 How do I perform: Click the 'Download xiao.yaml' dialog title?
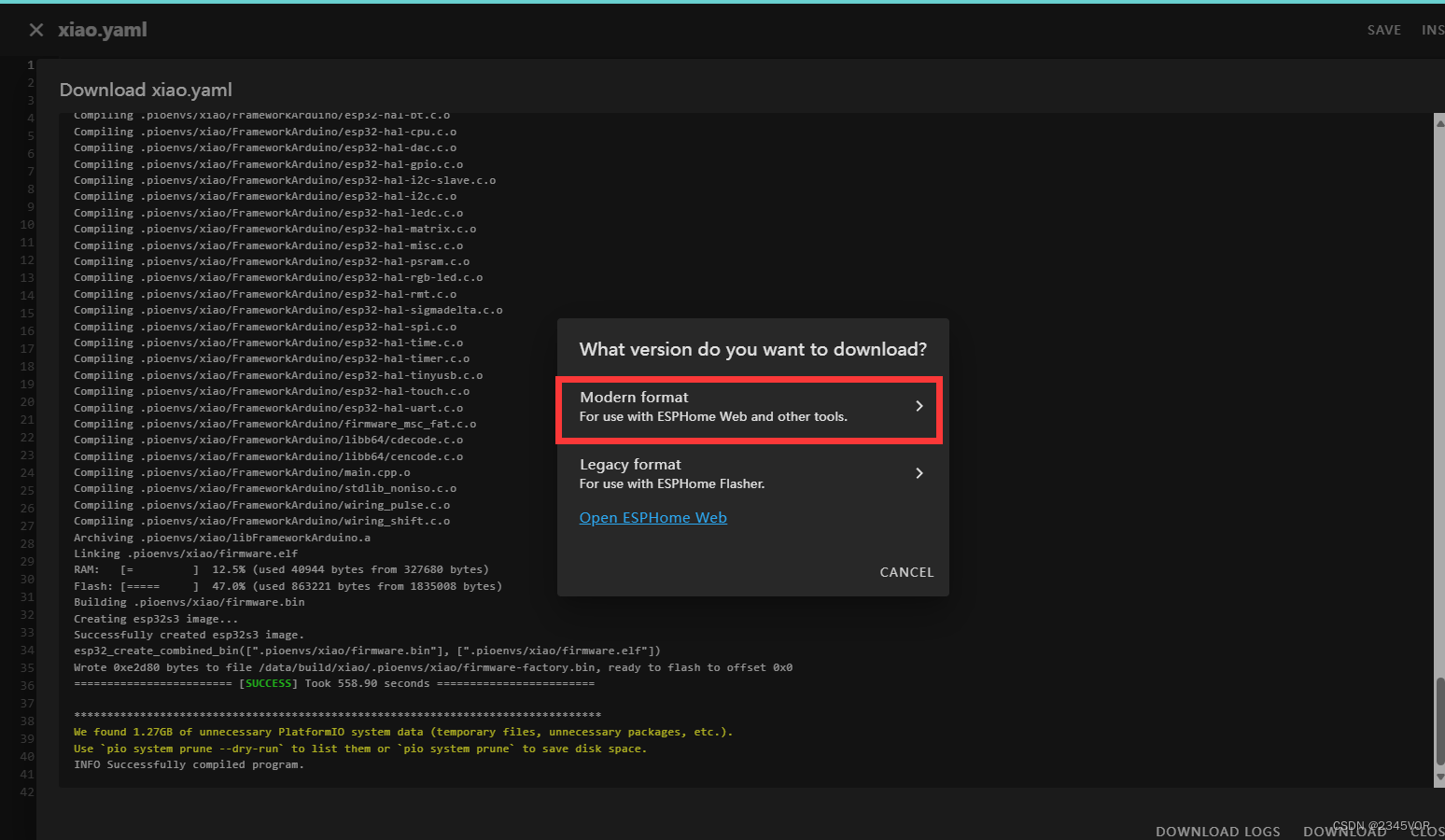[146, 91]
